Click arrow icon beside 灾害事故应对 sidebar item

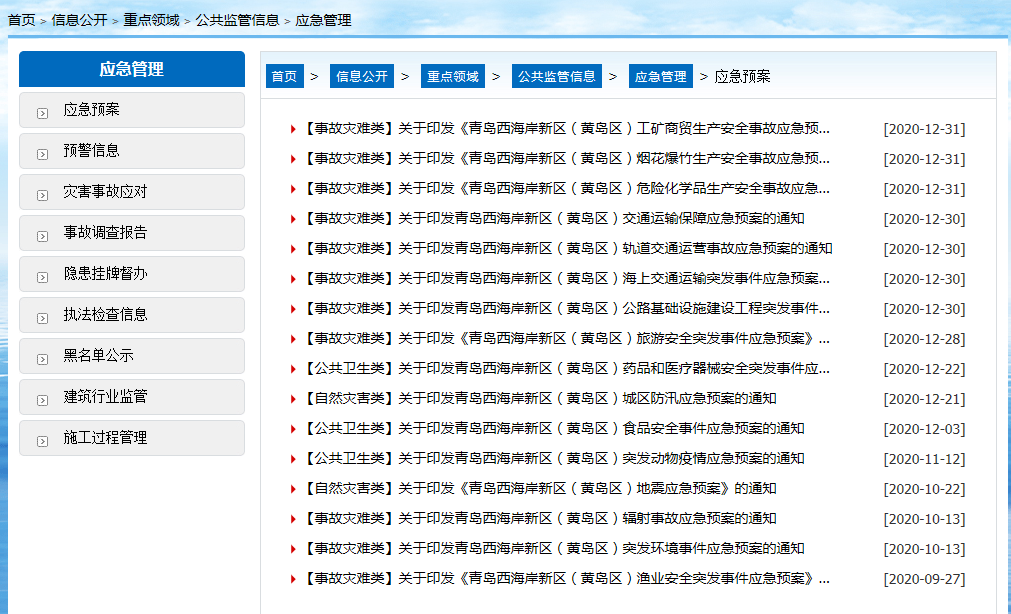tap(42, 194)
